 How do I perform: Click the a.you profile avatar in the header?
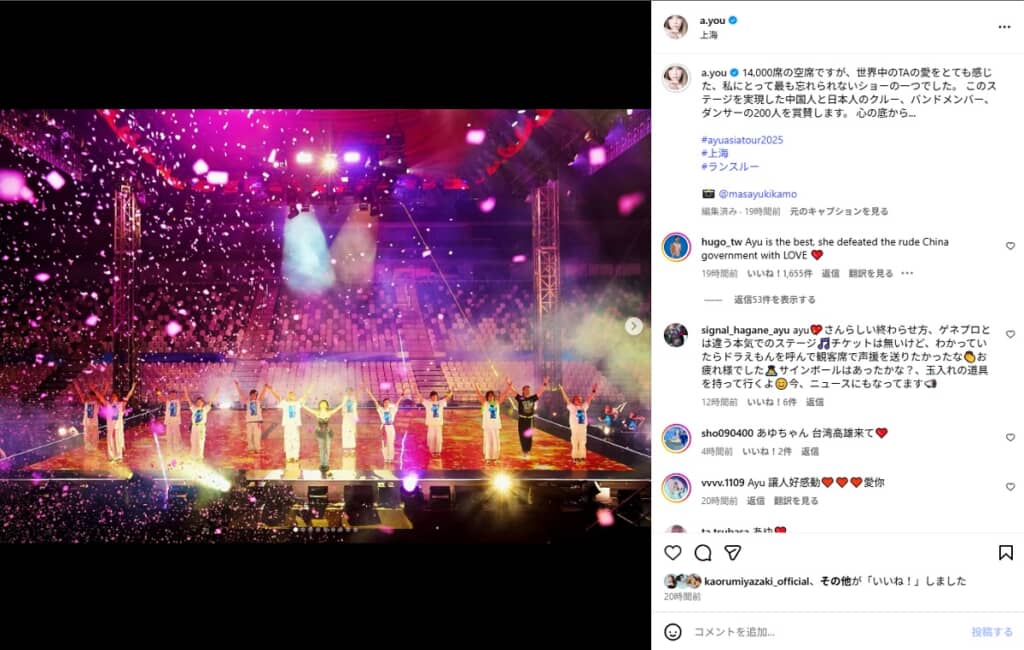[676, 27]
